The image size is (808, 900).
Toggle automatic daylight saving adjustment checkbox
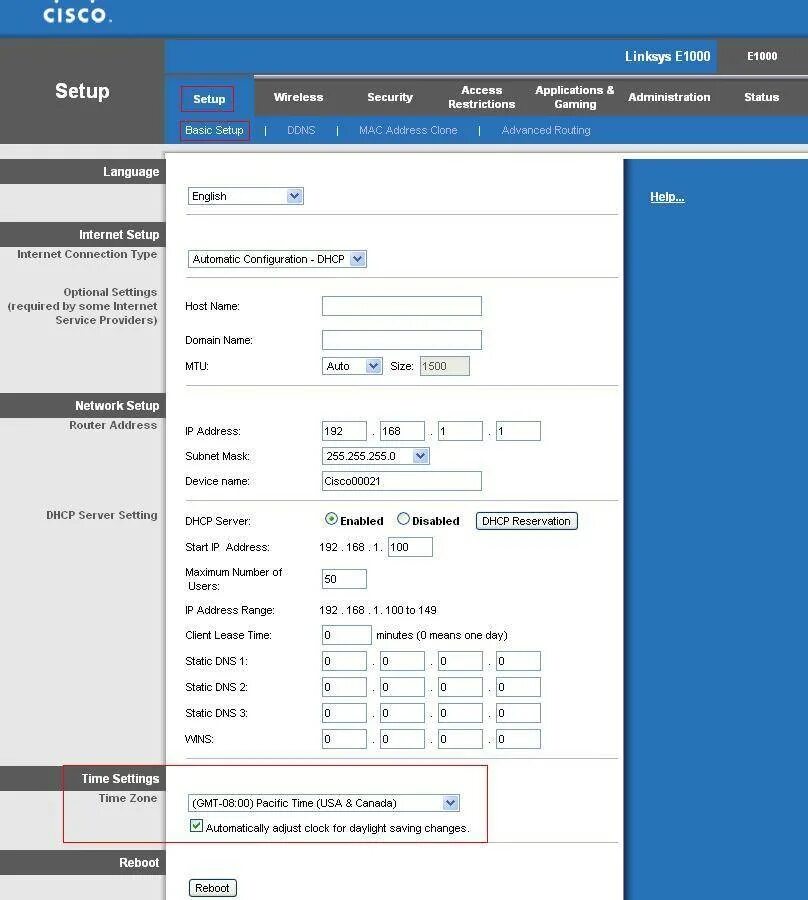click(x=196, y=826)
